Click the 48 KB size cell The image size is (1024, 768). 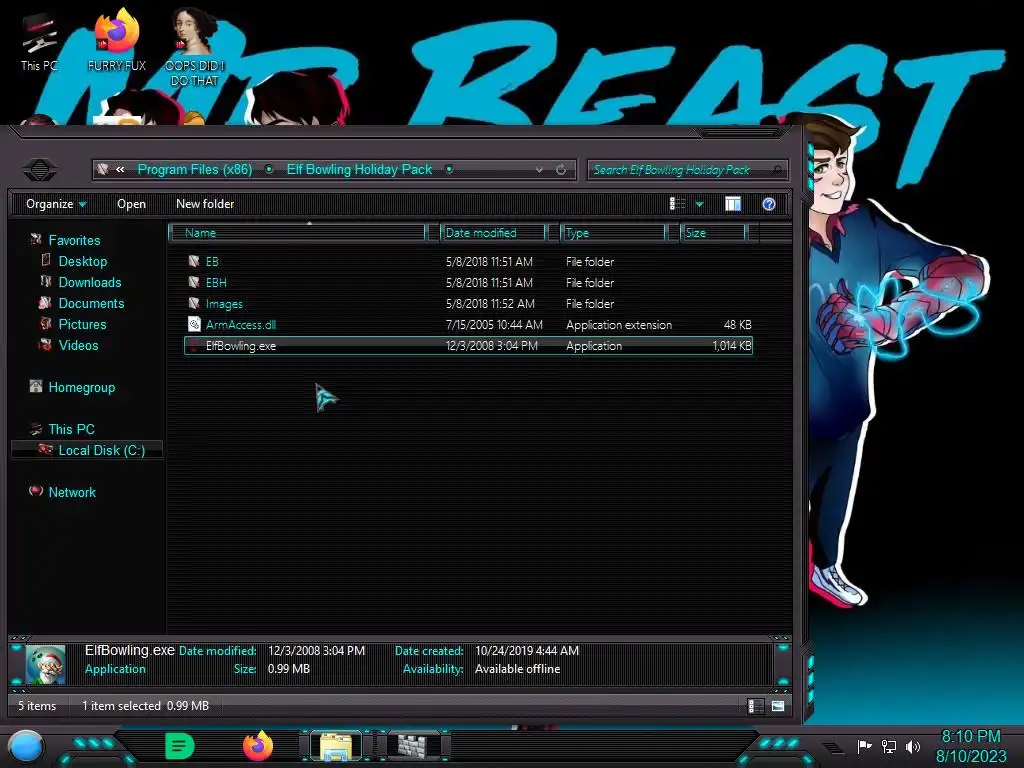point(737,325)
